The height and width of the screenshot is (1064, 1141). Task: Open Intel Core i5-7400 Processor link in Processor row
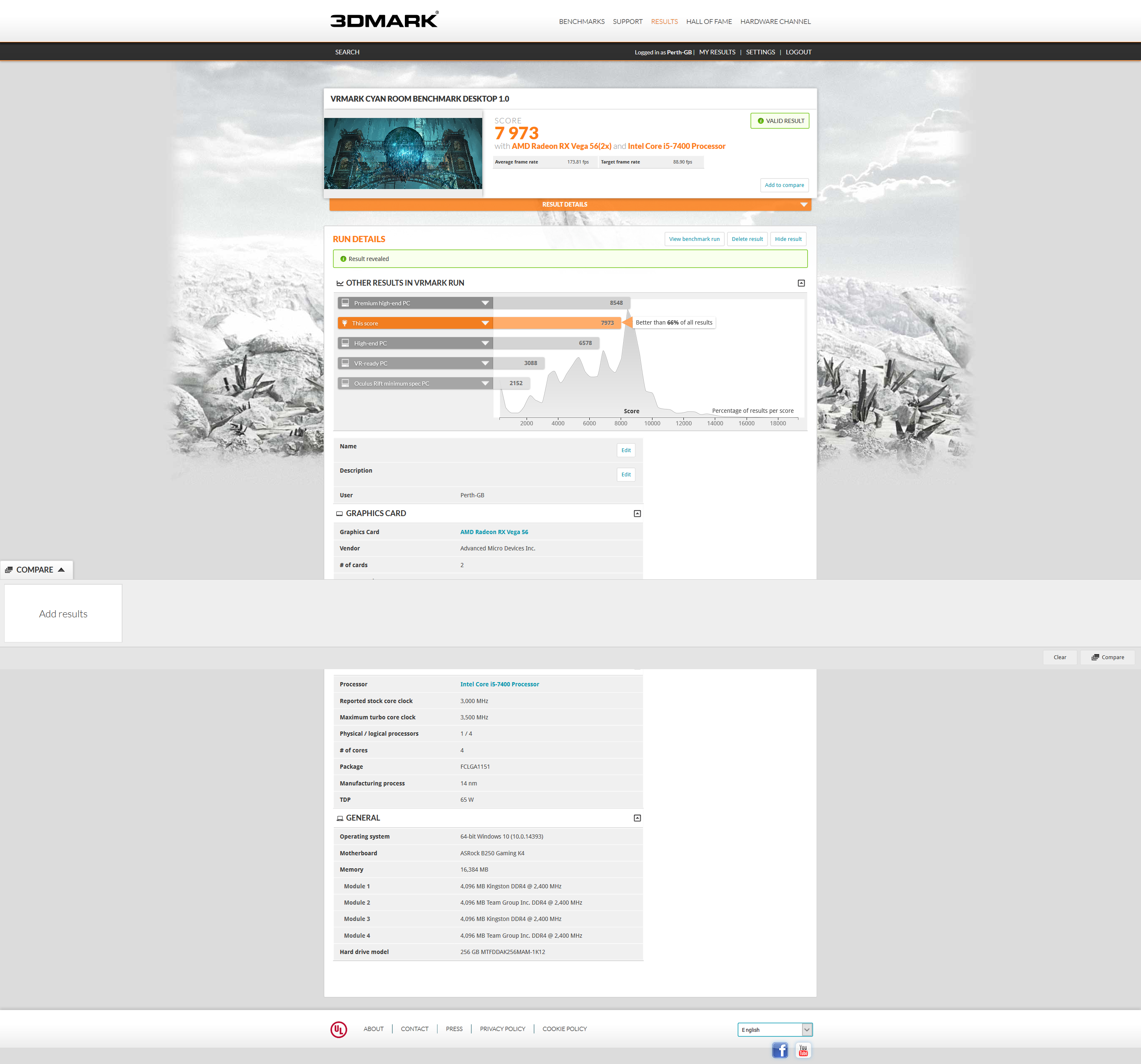point(499,684)
